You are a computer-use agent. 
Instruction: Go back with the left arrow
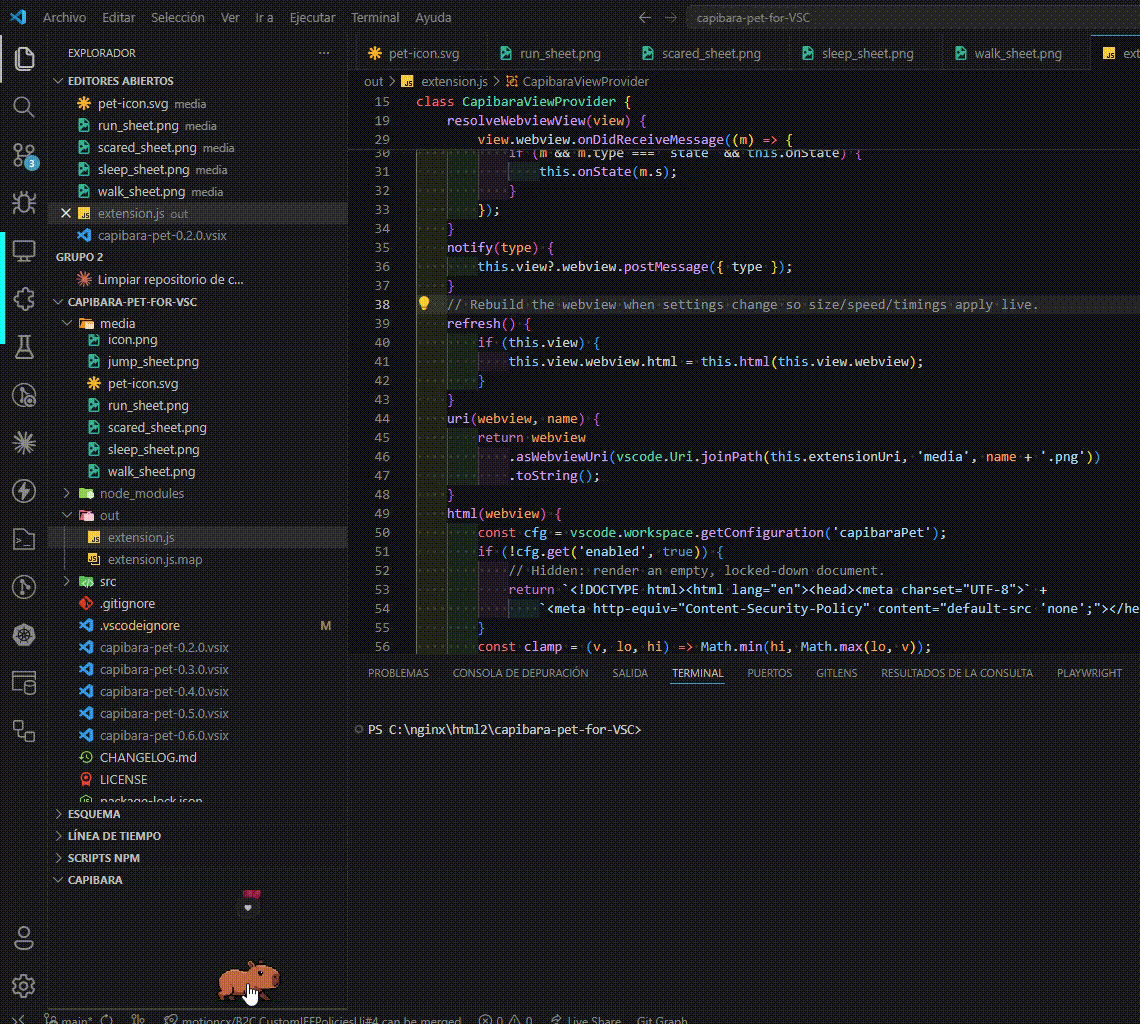pyautogui.click(x=644, y=17)
